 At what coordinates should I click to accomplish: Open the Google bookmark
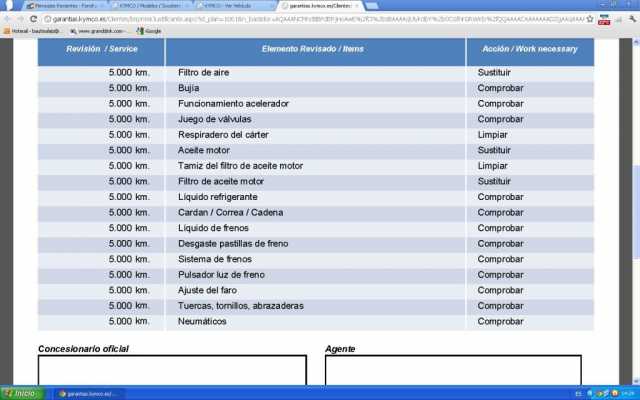pos(150,31)
